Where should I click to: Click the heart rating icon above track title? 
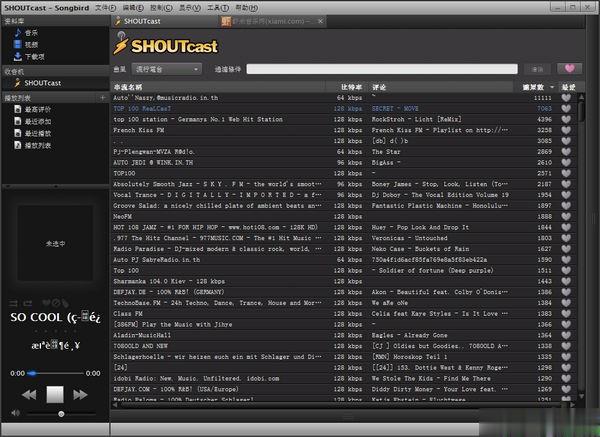coord(46,303)
